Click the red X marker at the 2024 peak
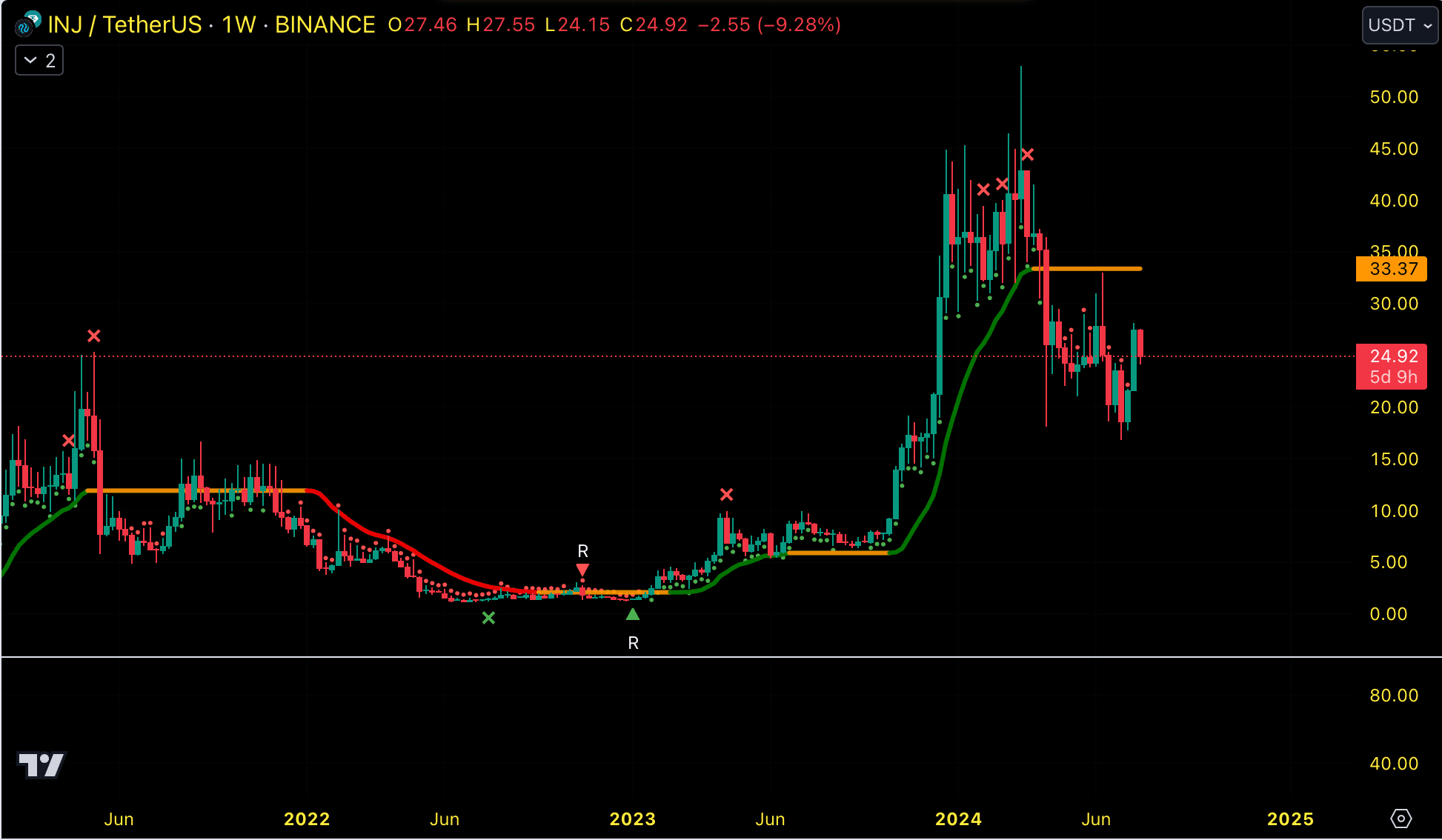Screen dimensions: 1442x840 tap(1028, 155)
